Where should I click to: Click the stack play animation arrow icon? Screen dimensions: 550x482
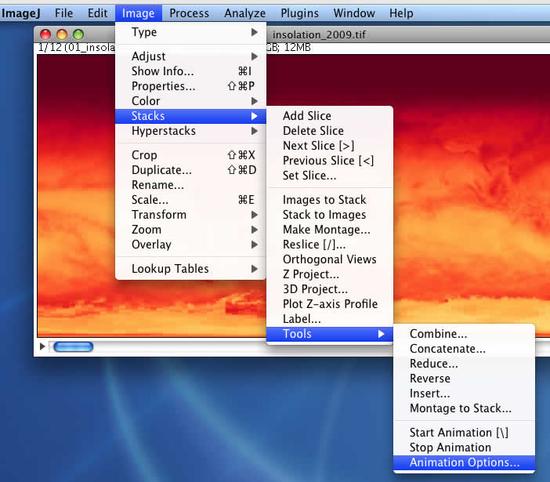coord(42,347)
